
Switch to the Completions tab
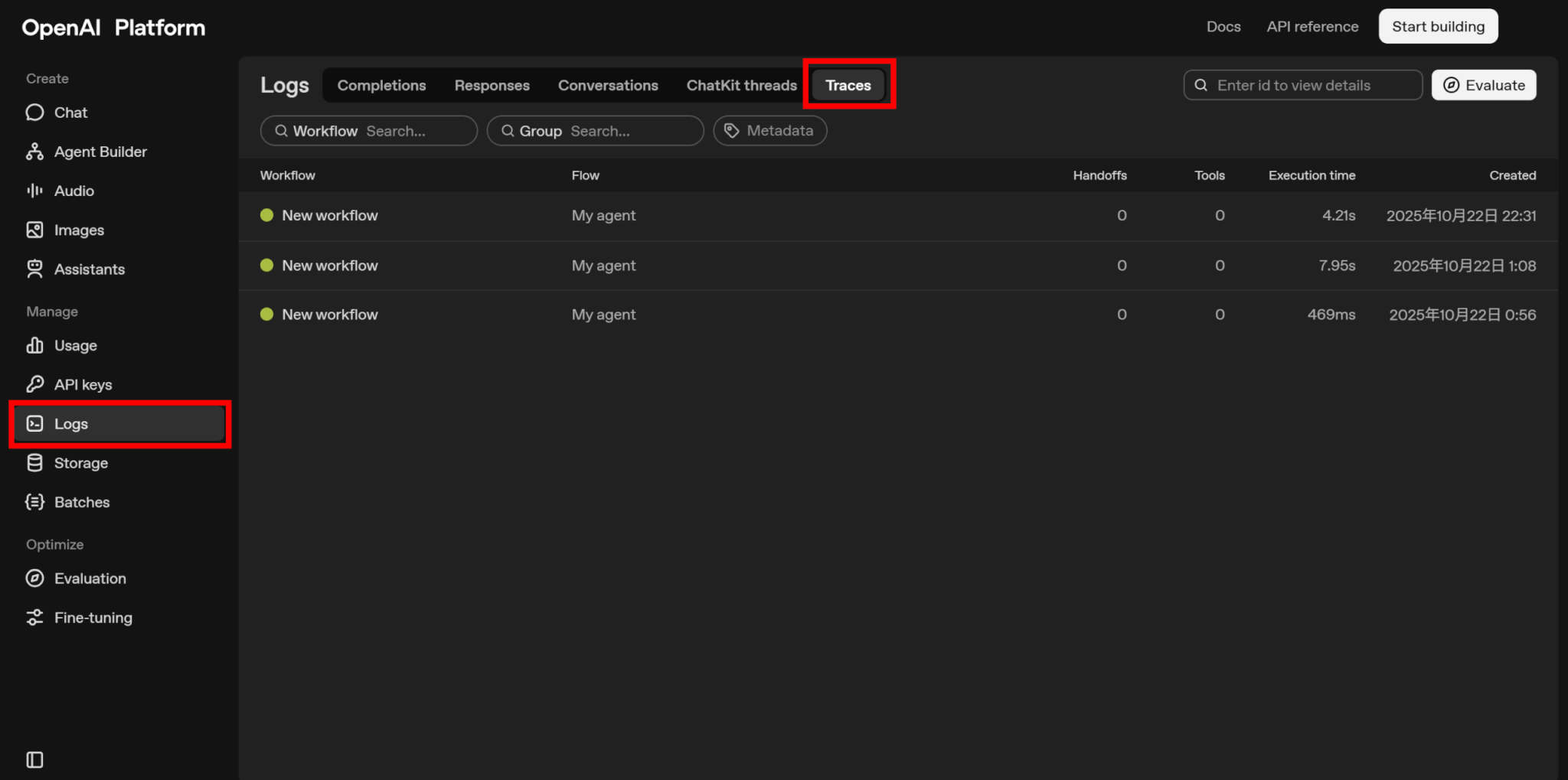[x=381, y=85]
